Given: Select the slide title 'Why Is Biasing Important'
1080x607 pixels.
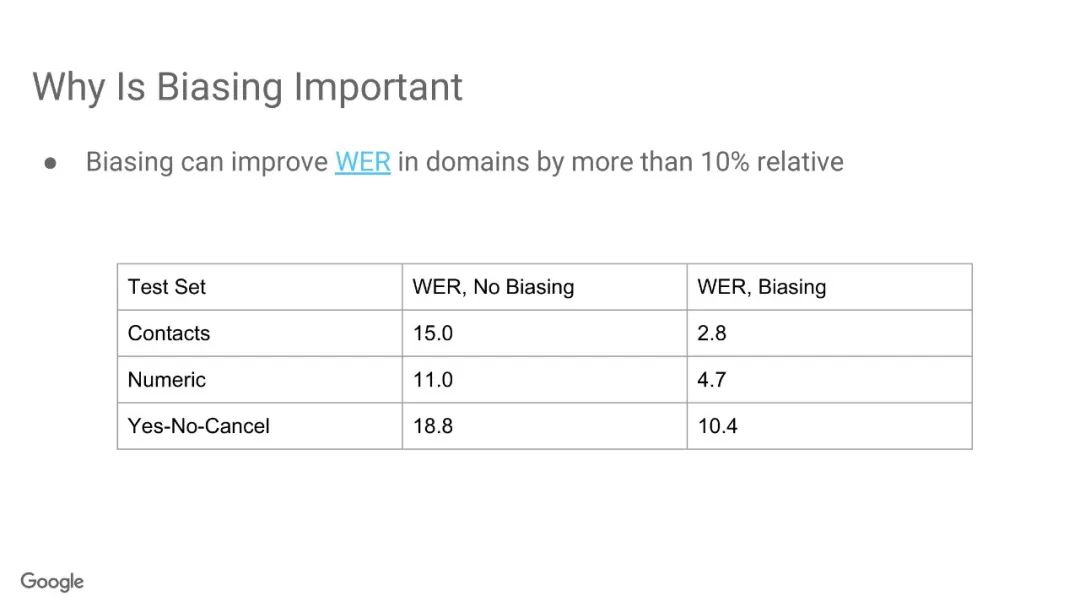Looking at the screenshot, I should pos(247,88).
